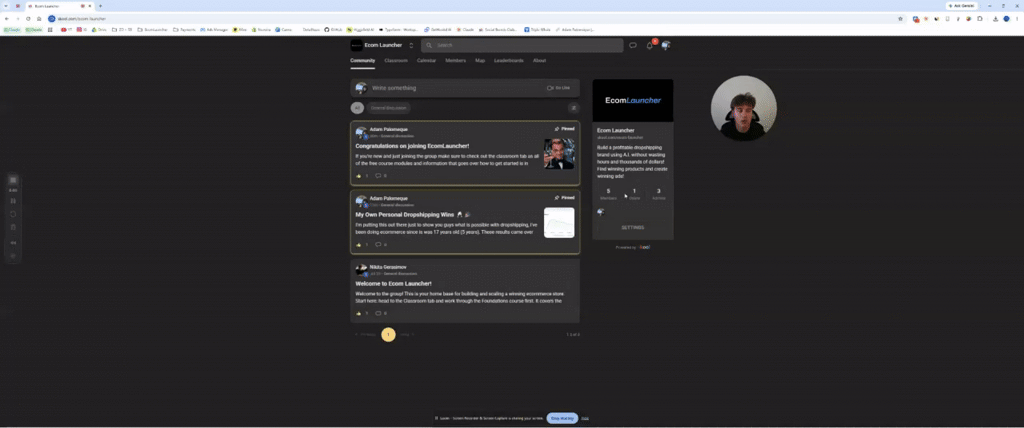Click the SETTINGS button in sidebar
Image resolution: width=1024 pixels, height=428 pixels.
click(x=633, y=227)
